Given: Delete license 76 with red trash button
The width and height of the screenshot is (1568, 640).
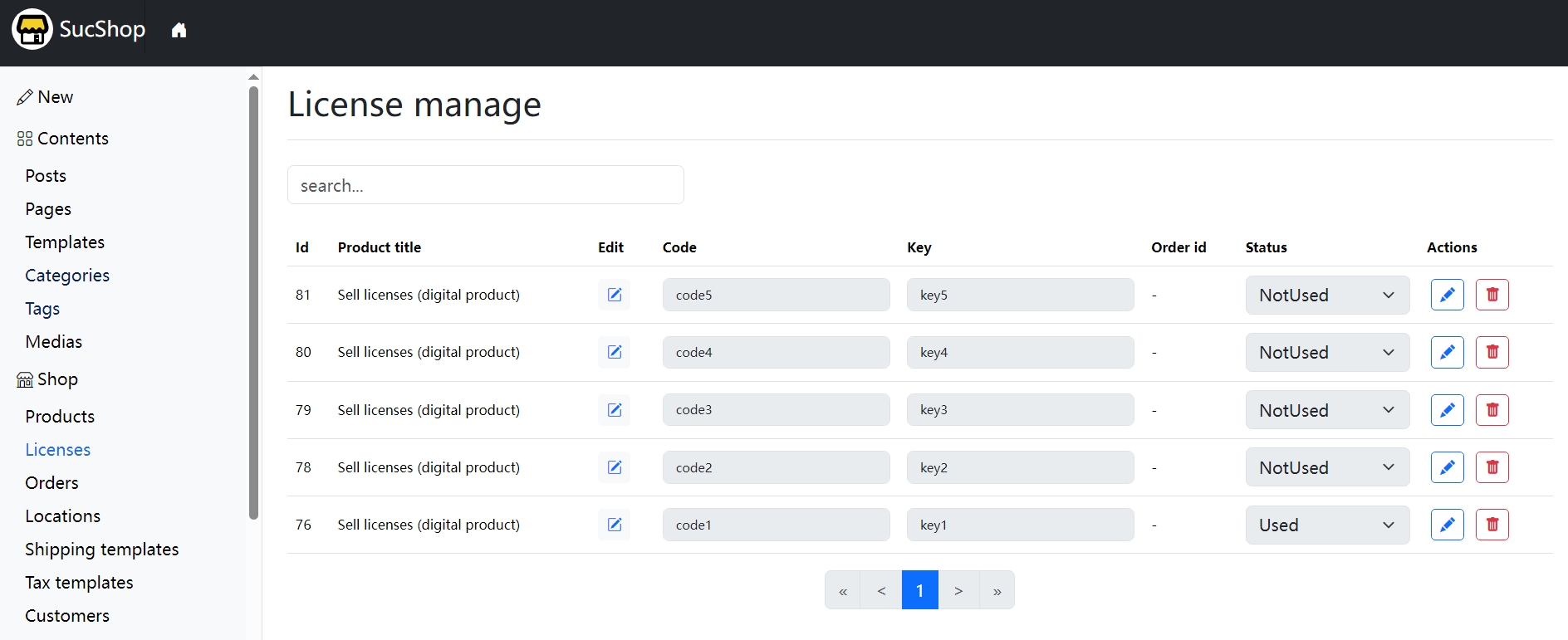Looking at the screenshot, I should click(1492, 525).
